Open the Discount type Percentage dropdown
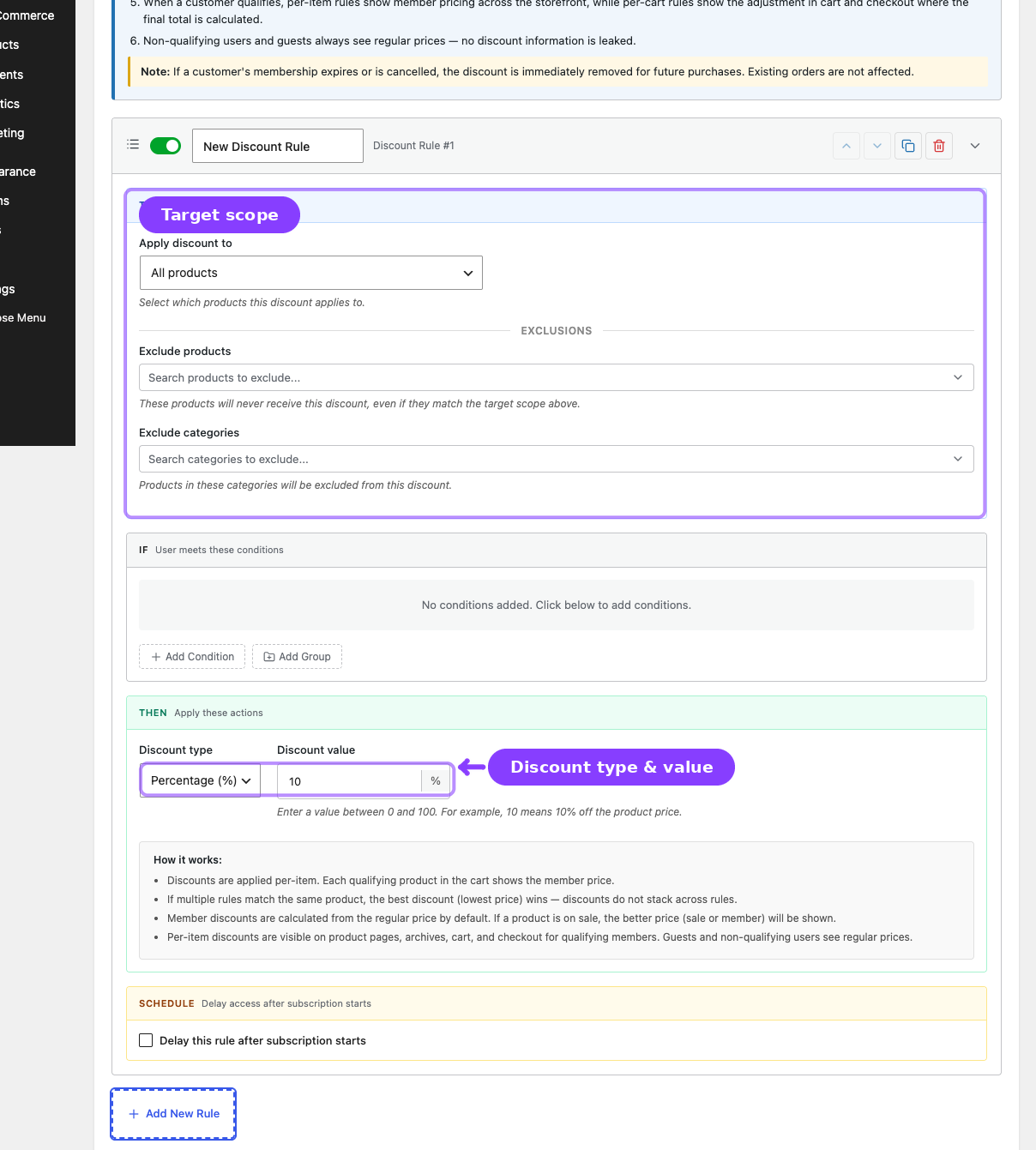The height and width of the screenshot is (1150, 1036). [201, 780]
